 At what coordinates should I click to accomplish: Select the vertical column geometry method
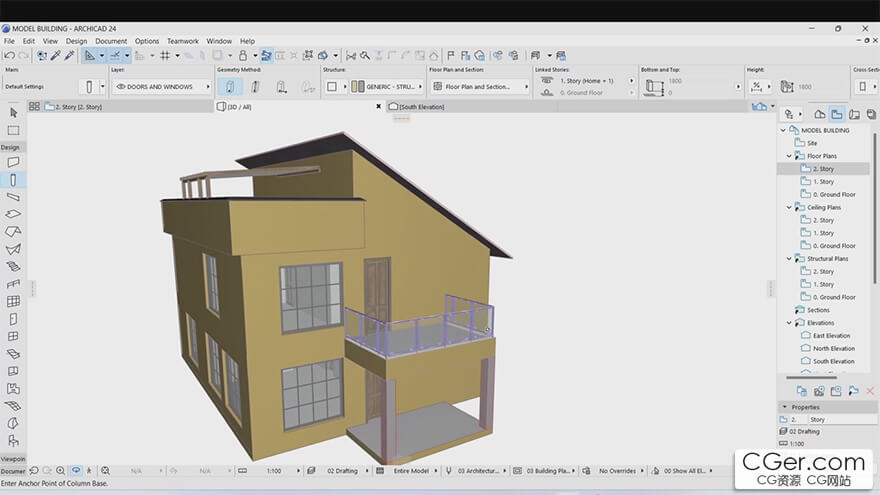[230, 87]
